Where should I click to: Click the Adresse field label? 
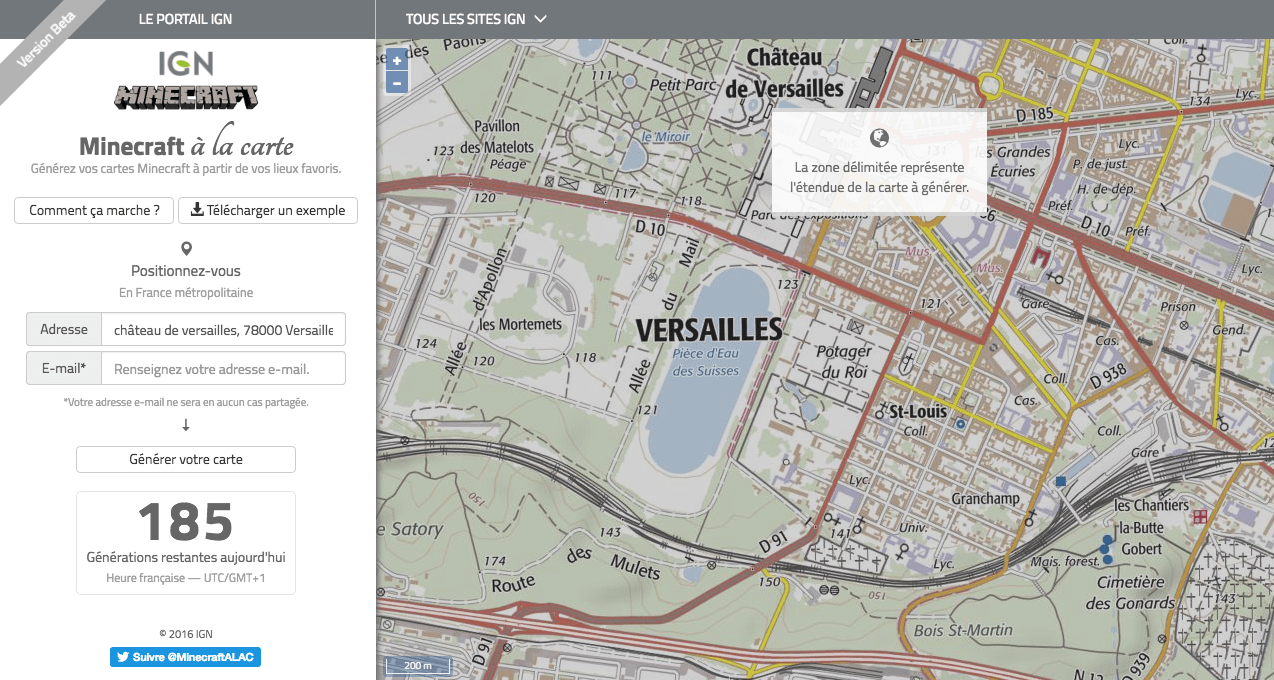click(64, 329)
